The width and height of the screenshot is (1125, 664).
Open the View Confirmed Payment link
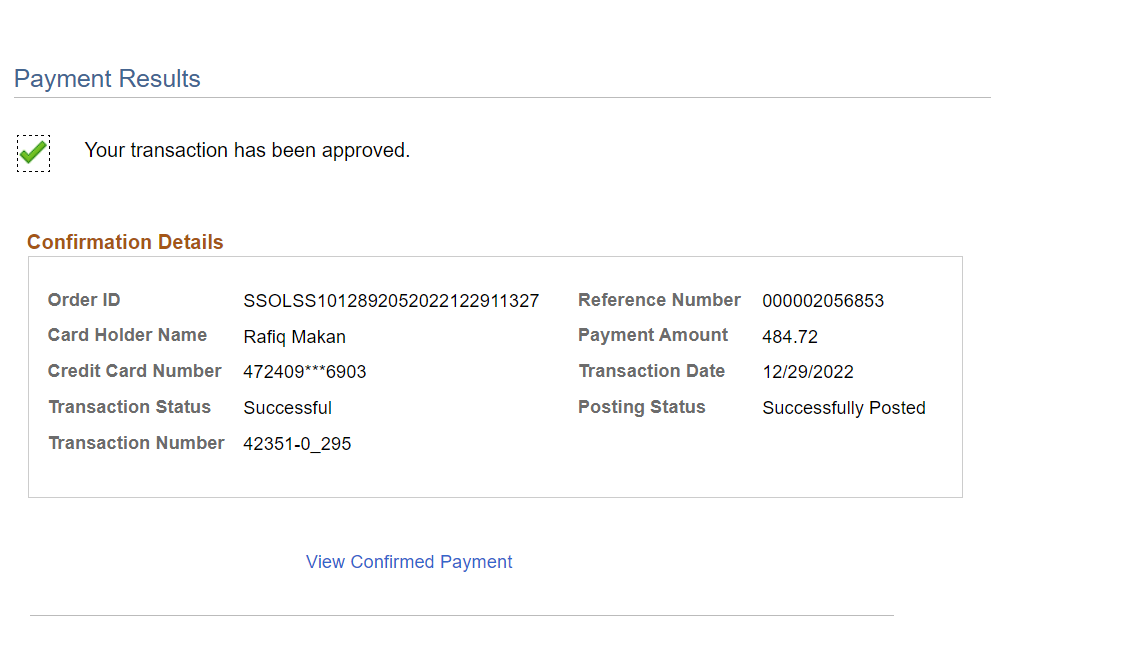[409, 562]
